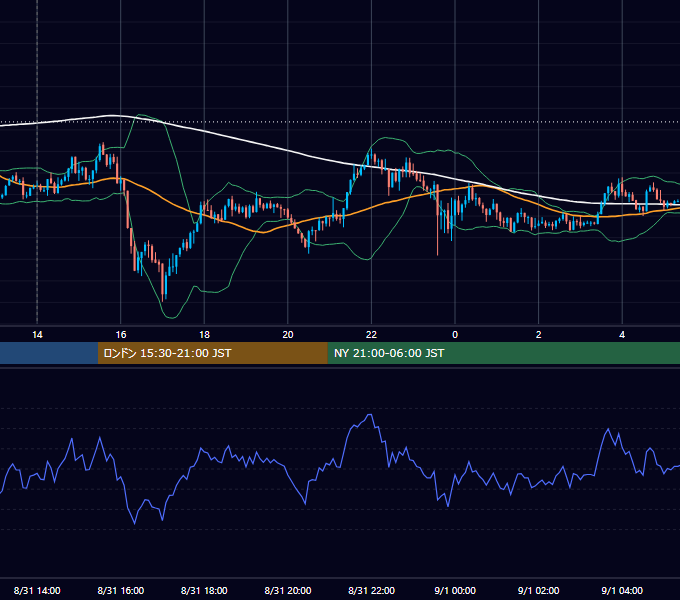Click the 22 hour axis label
The height and width of the screenshot is (600, 680).
click(371, 335)
